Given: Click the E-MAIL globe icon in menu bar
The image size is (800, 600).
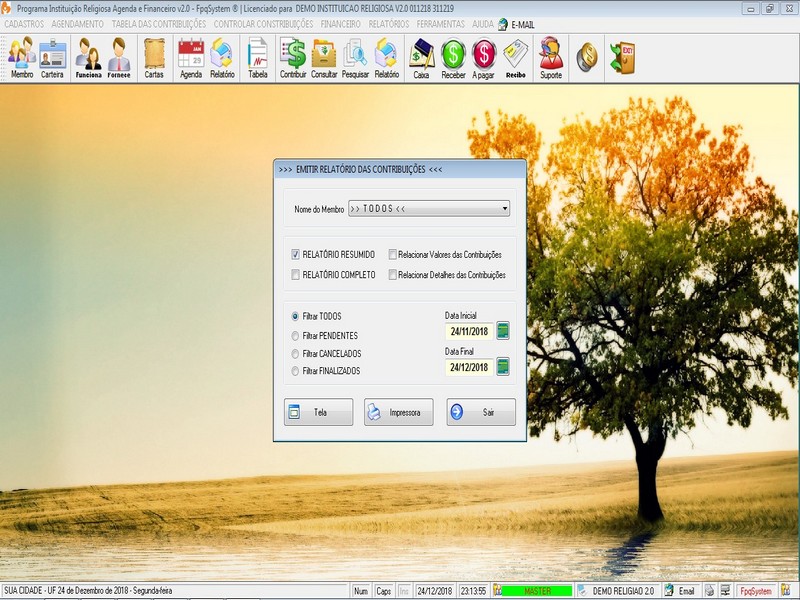Looking at the screenshot, I should pos(503,24).
